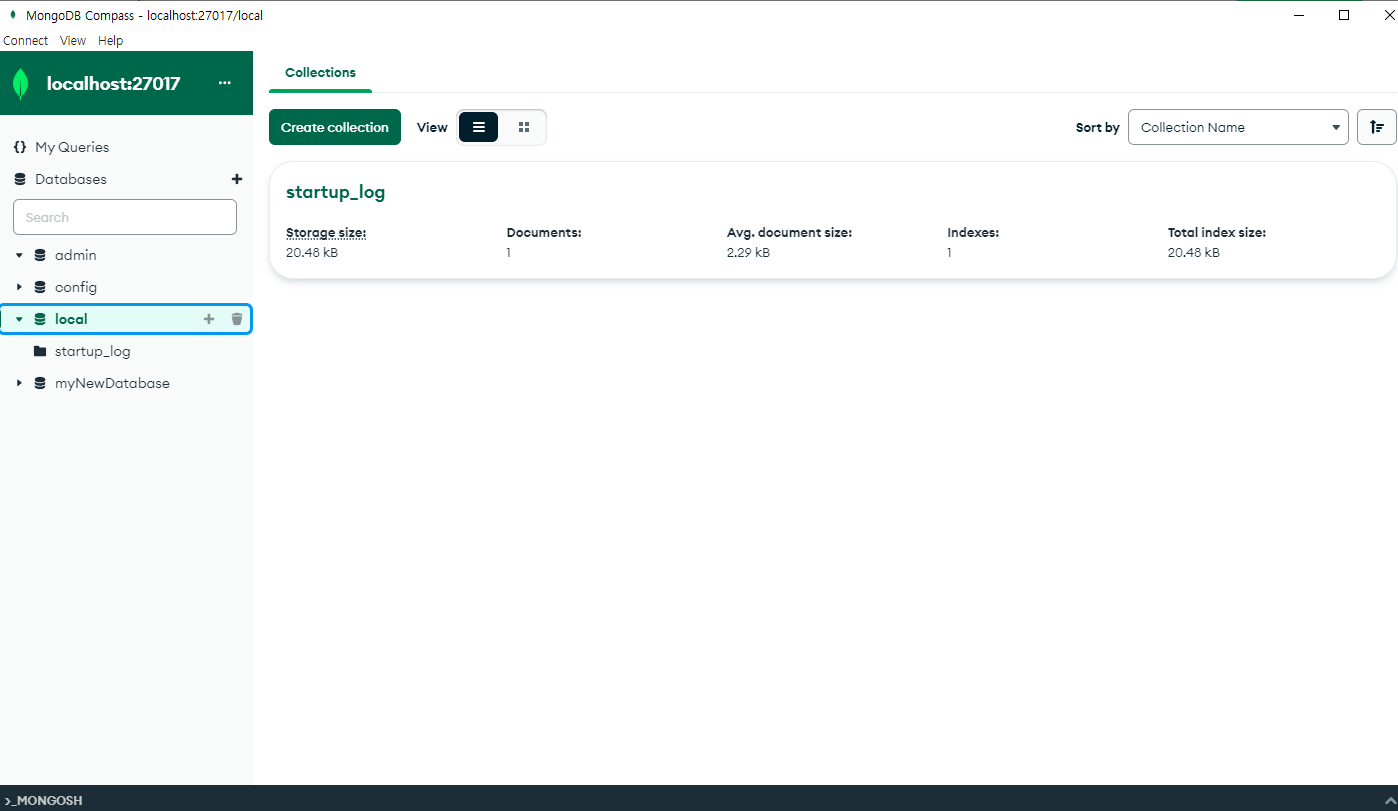Click the Documents count label
This screenshot has width=1398, height=811.
pyautogui.click(x=544, y=232)
